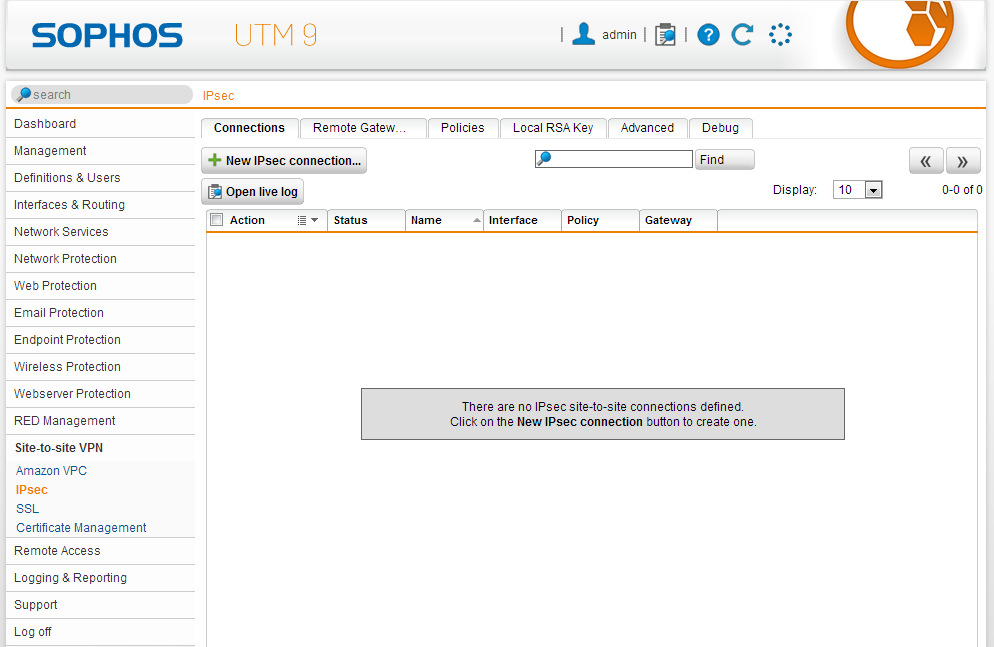The image size is (994, 647).
Task: Open the Dashboard menu item
Action: click(101, 124)
